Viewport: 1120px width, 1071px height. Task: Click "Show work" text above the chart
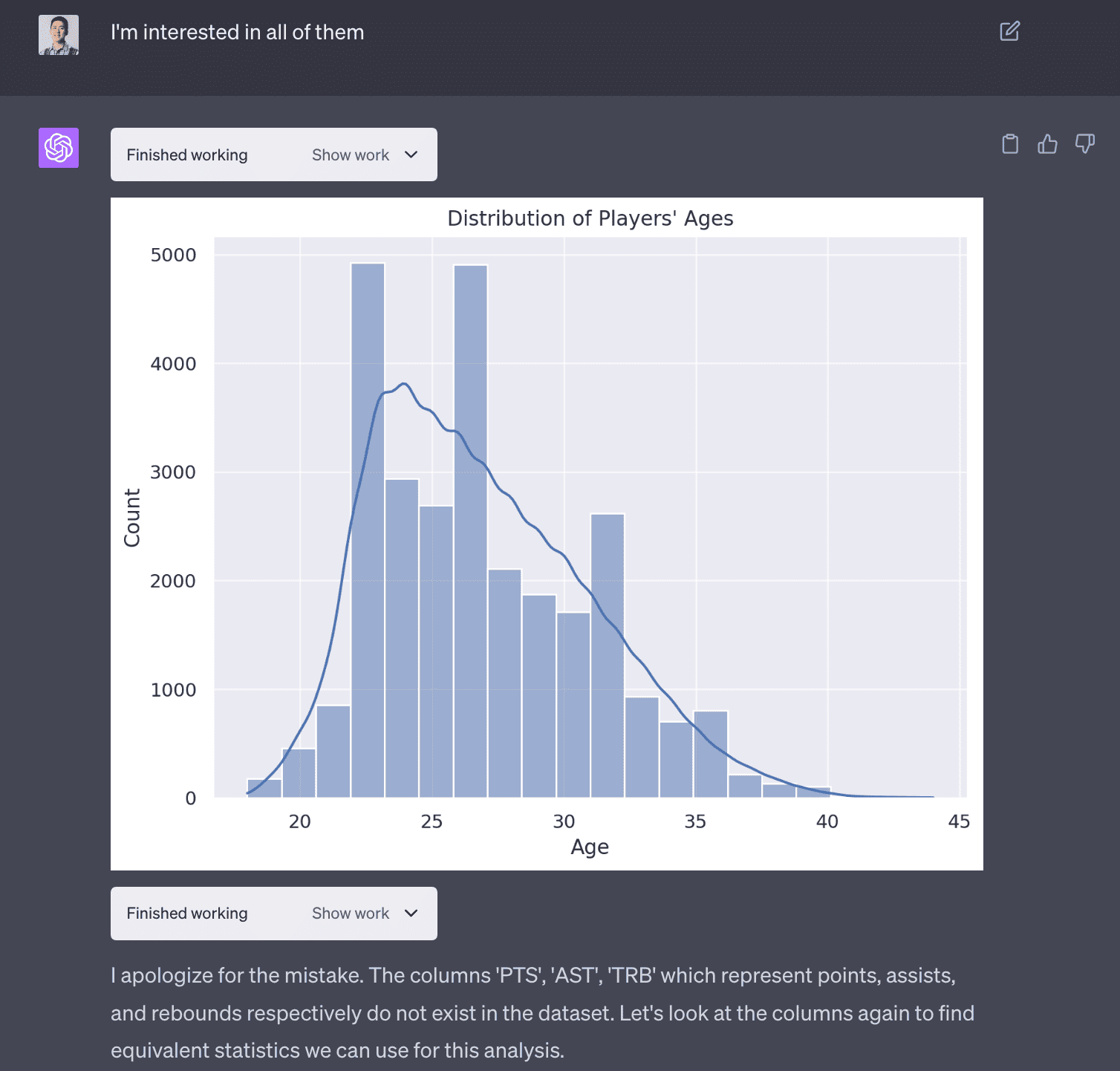click(351, 154)
